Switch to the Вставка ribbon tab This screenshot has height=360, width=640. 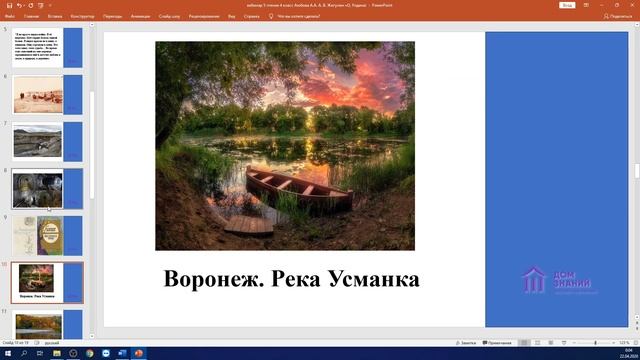pyautogui.click(x=55, y=16)
